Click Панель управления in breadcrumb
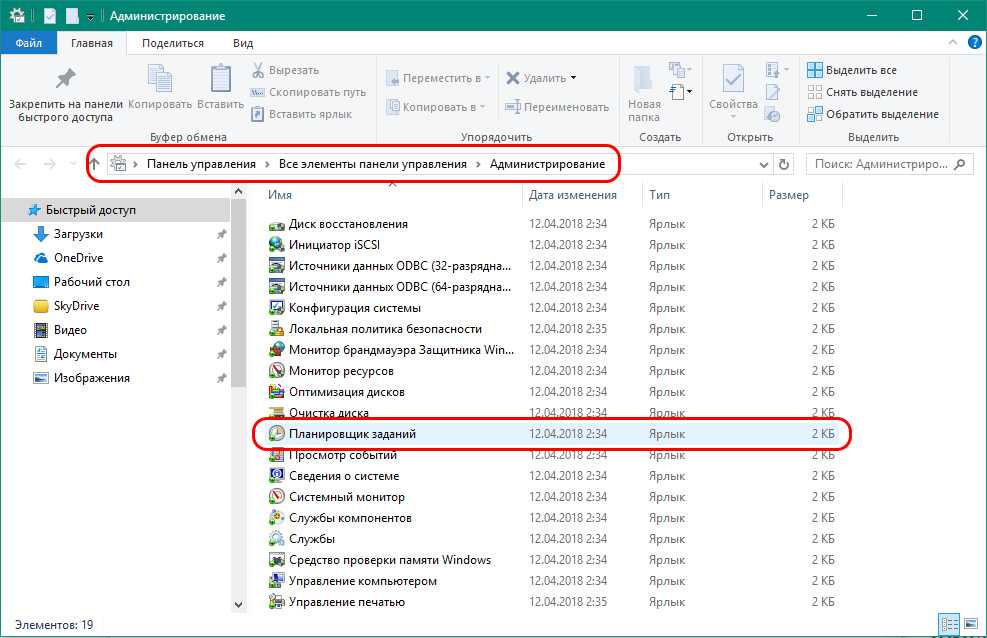The image size is (987, 638). (201, 164)
